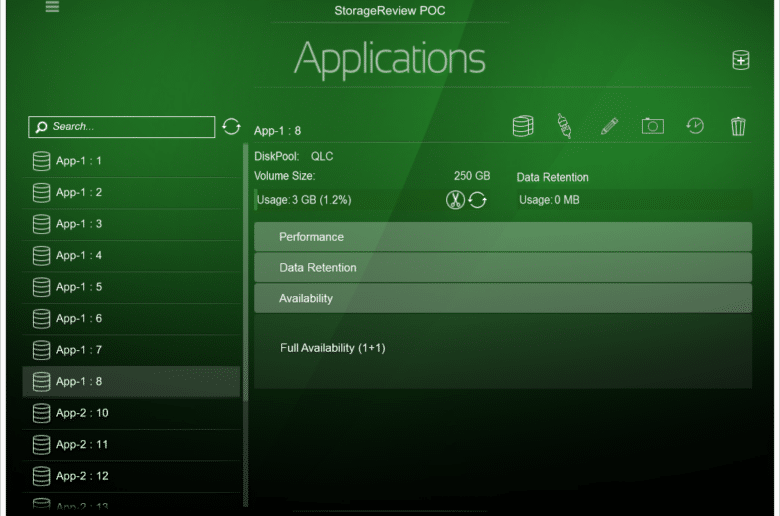The width and height of the screenshot is (780, 516).
Task: Click the connection chain icon in toolbar
Action: [564, 125]
